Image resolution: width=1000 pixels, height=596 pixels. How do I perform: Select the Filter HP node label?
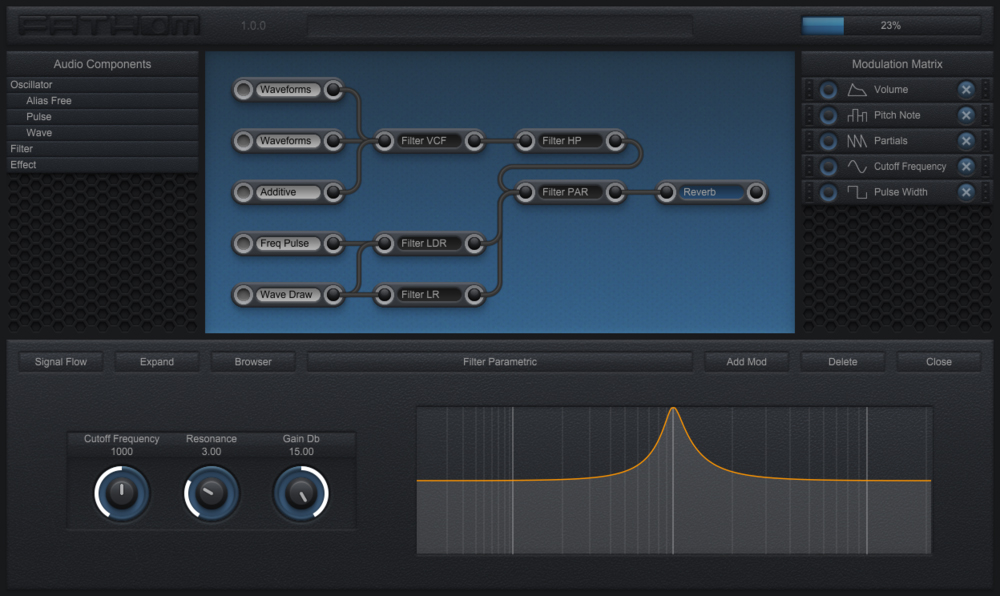[x=570, y=141]
